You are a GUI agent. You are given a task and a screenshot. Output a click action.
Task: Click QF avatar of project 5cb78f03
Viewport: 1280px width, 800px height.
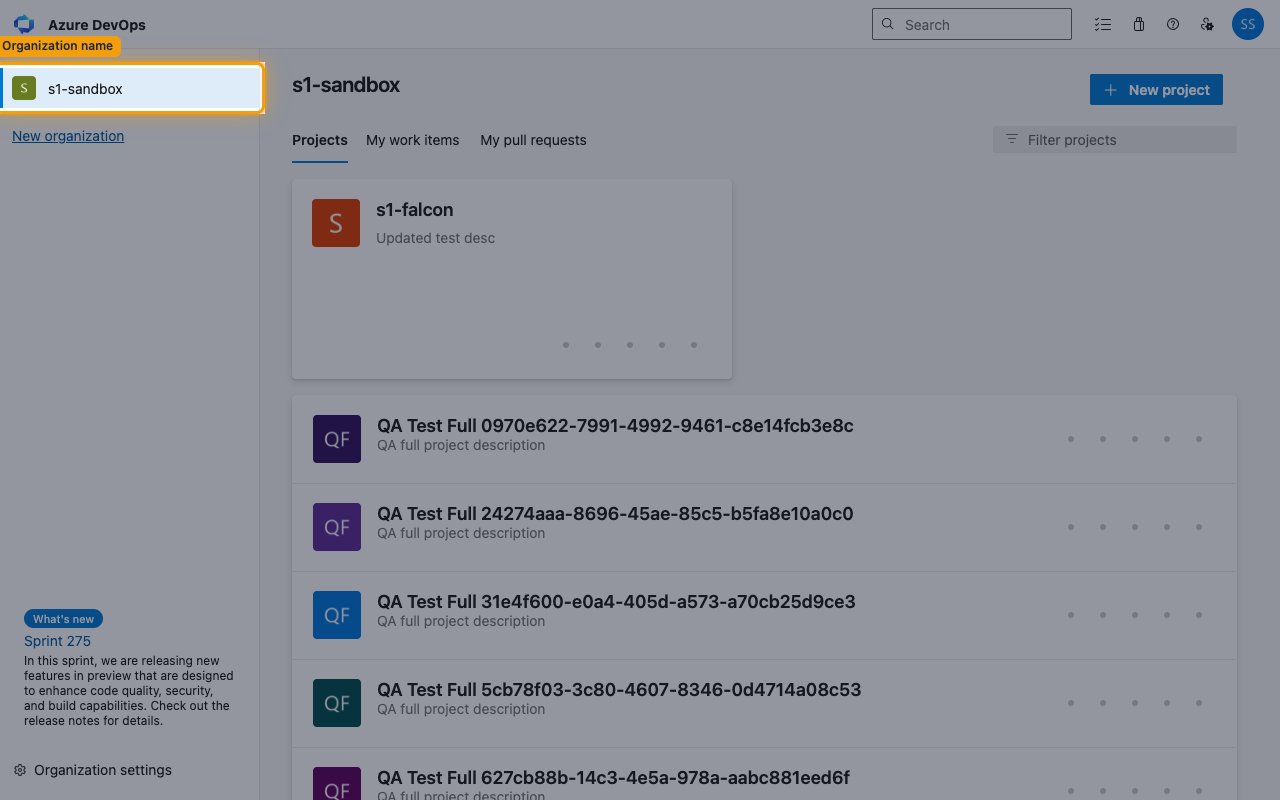pyautogui.click(x=337, y=702)
